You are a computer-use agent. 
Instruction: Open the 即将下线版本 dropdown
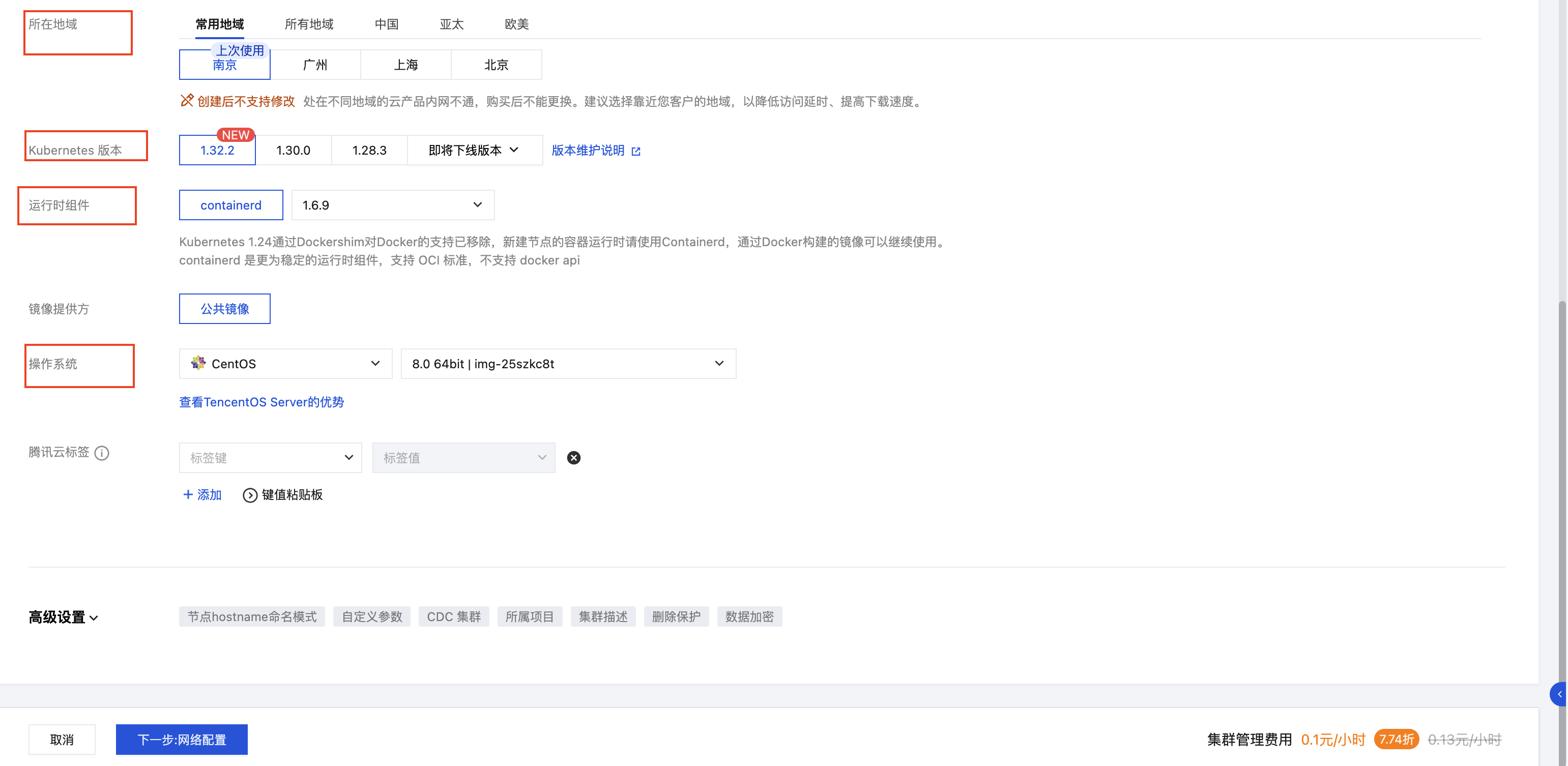coord(475,150)
